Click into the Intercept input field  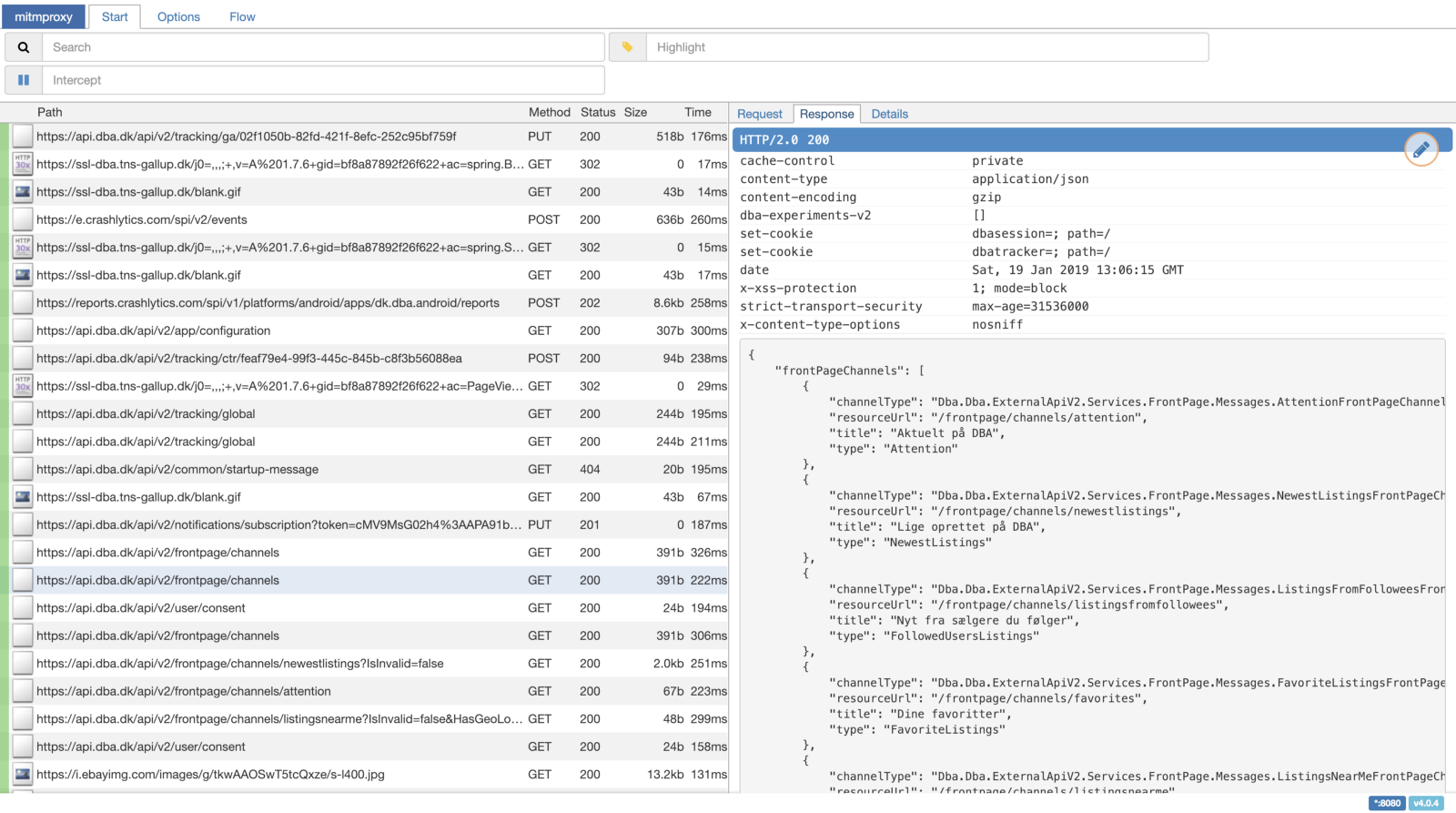(x=323, y=80)
